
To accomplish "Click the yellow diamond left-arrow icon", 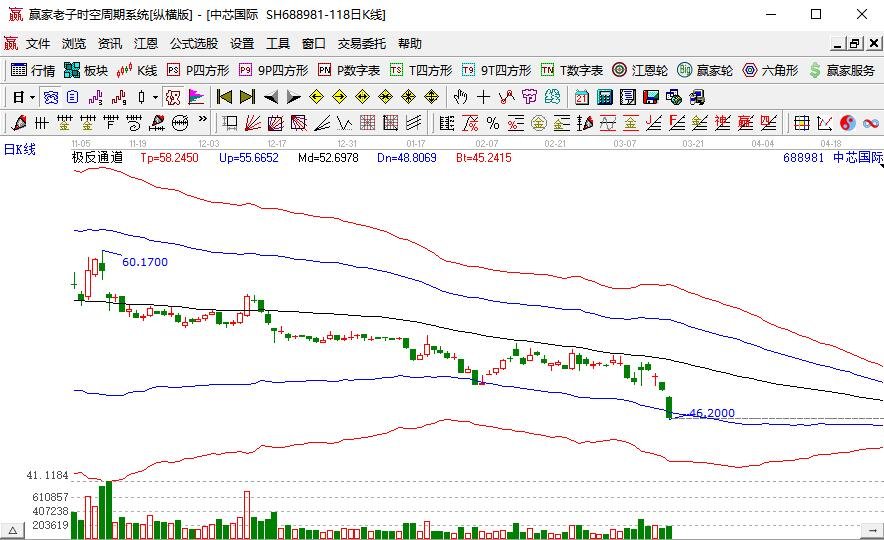I will (316, 98).
